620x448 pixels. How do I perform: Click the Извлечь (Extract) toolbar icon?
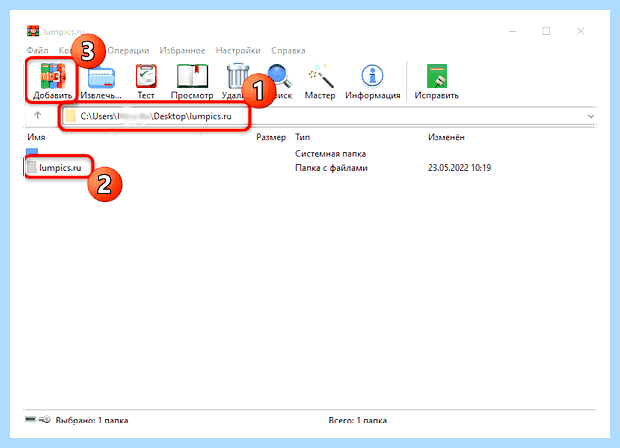click(101, 76)
